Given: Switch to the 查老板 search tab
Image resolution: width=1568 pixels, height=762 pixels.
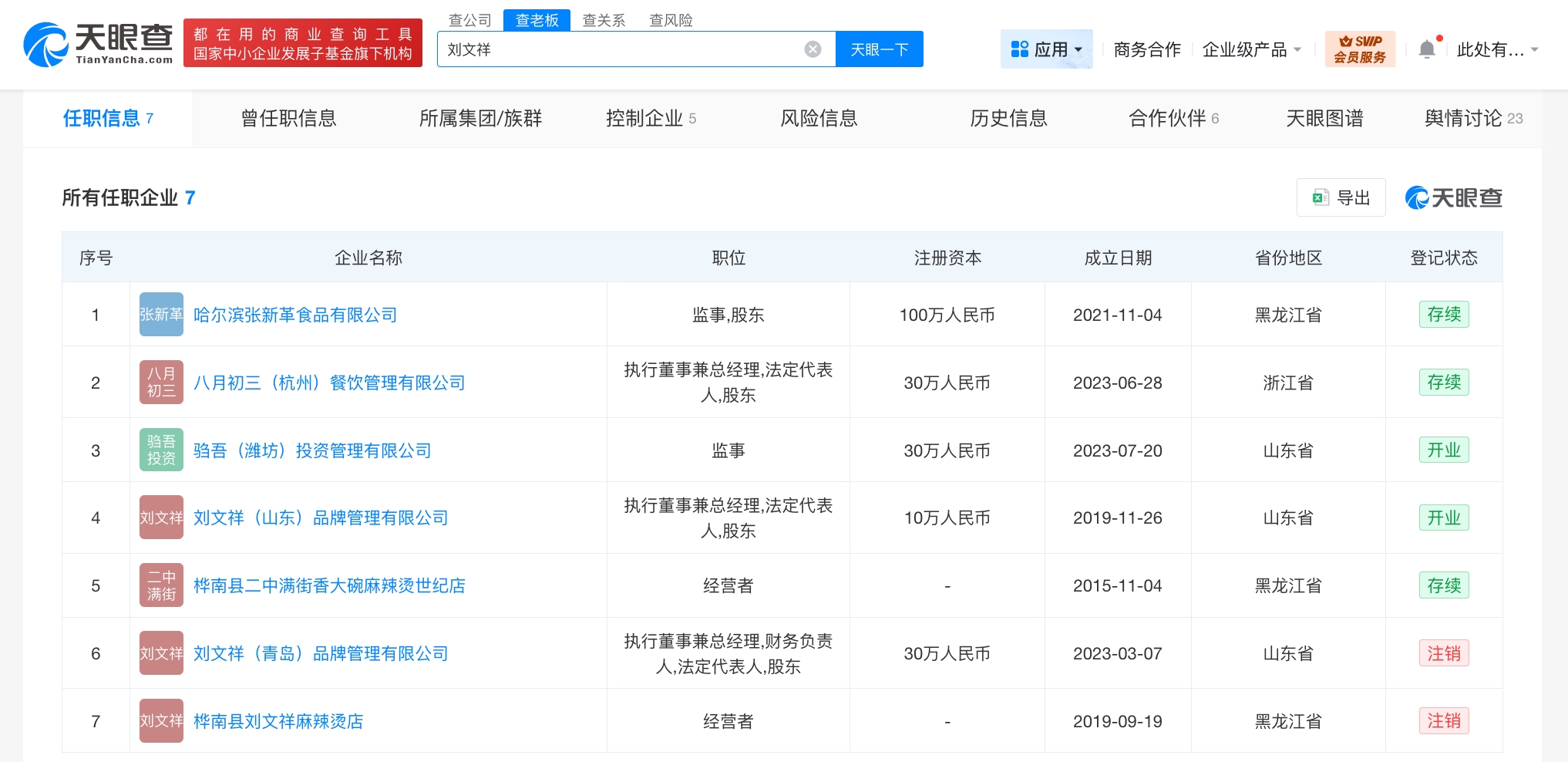Looking at the screenshot, I should [537, 20].
